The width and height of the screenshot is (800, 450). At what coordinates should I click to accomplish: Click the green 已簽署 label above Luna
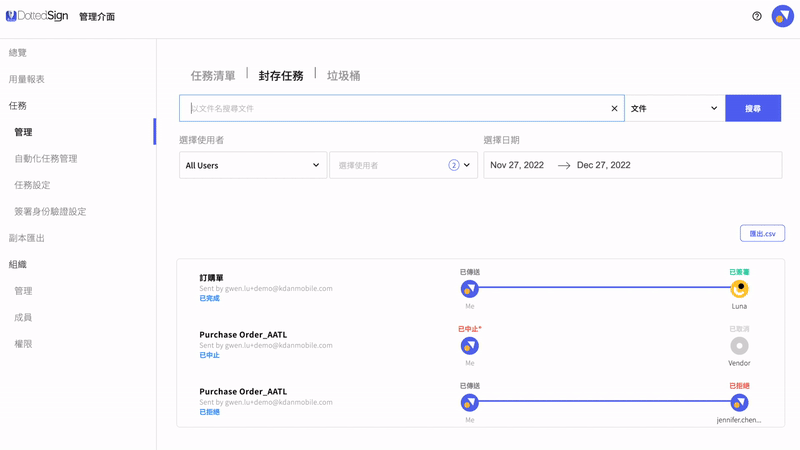click(x=739, y=272)
